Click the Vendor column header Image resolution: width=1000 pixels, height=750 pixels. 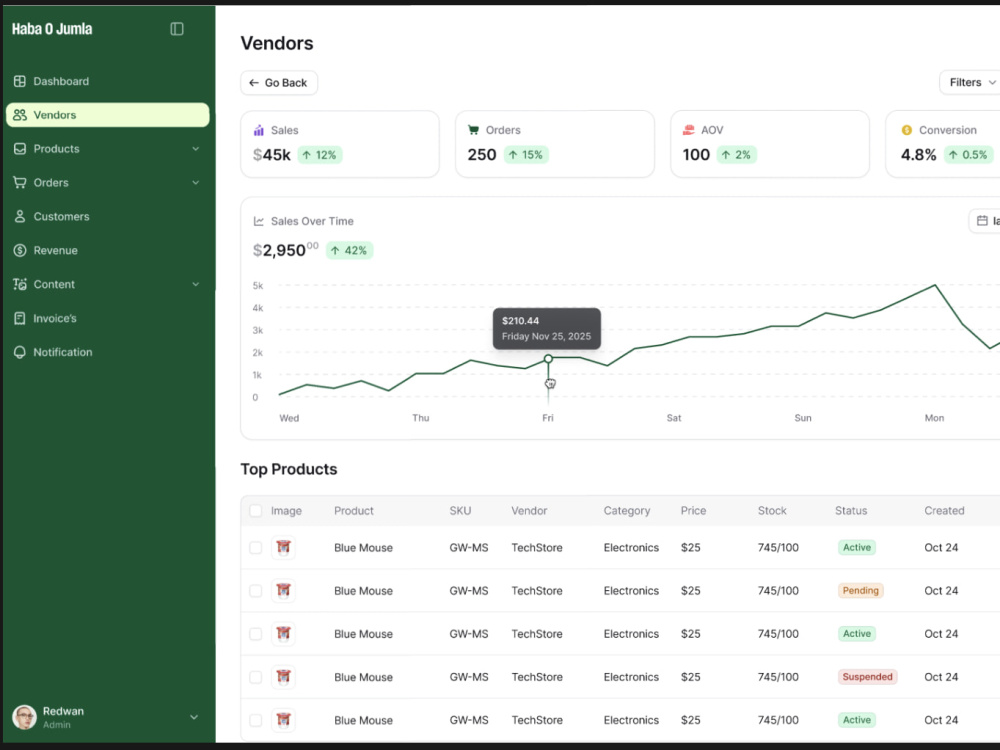pos(529,511)
